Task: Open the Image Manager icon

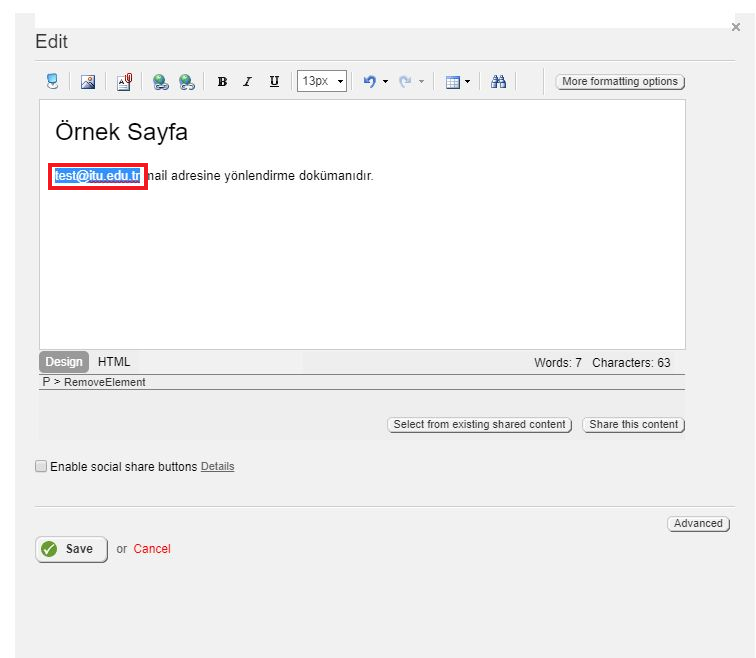Action: (88, 81)
